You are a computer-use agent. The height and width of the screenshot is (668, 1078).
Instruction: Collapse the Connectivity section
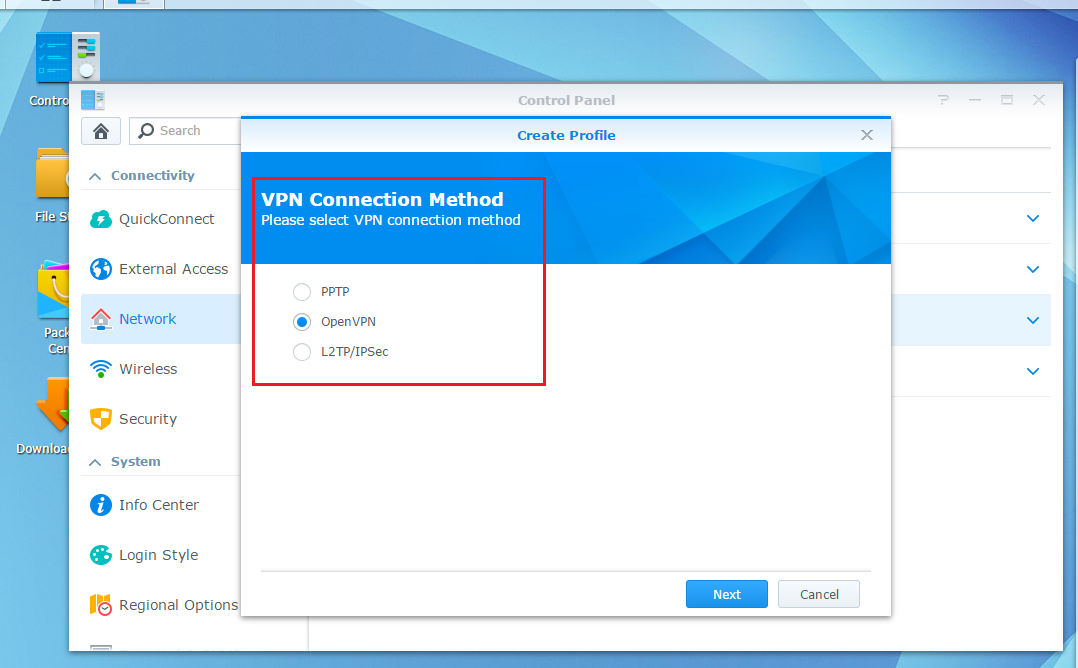tap(95, 177)
